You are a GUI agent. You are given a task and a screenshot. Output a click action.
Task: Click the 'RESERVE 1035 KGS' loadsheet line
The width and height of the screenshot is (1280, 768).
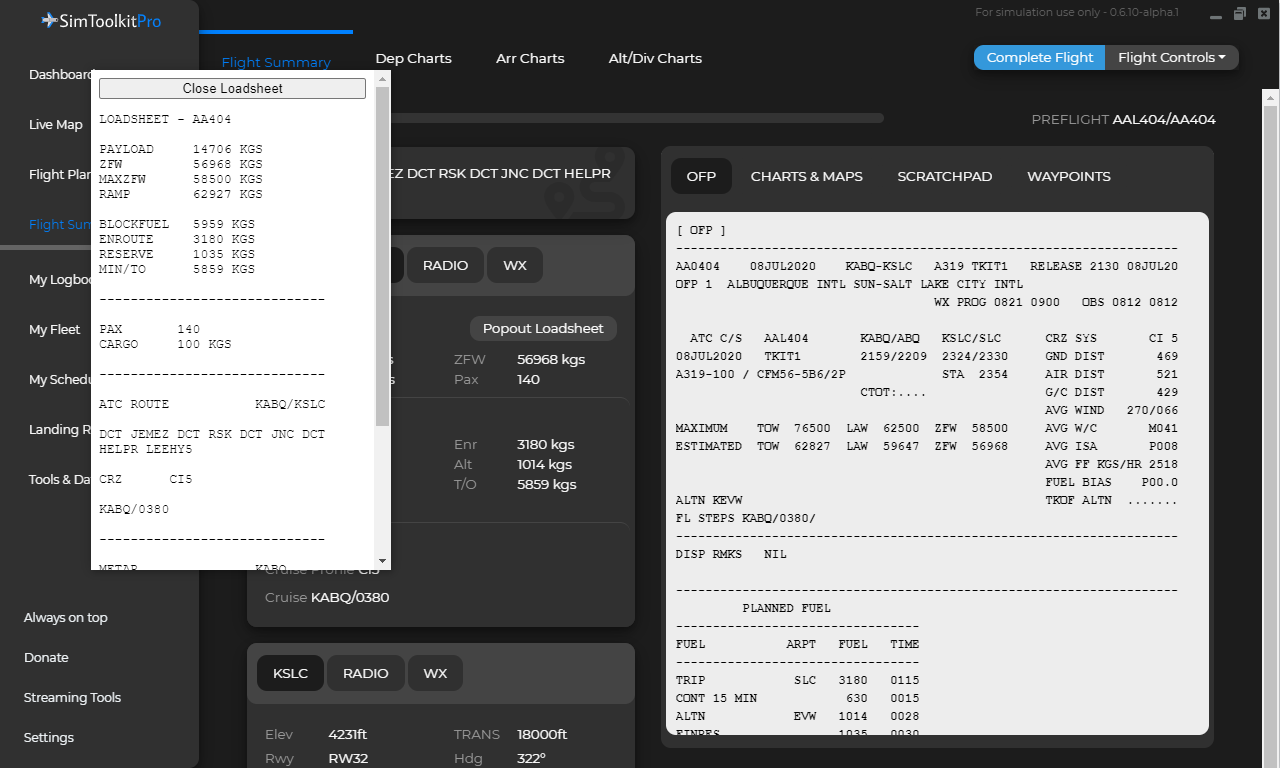pos(177,254)
